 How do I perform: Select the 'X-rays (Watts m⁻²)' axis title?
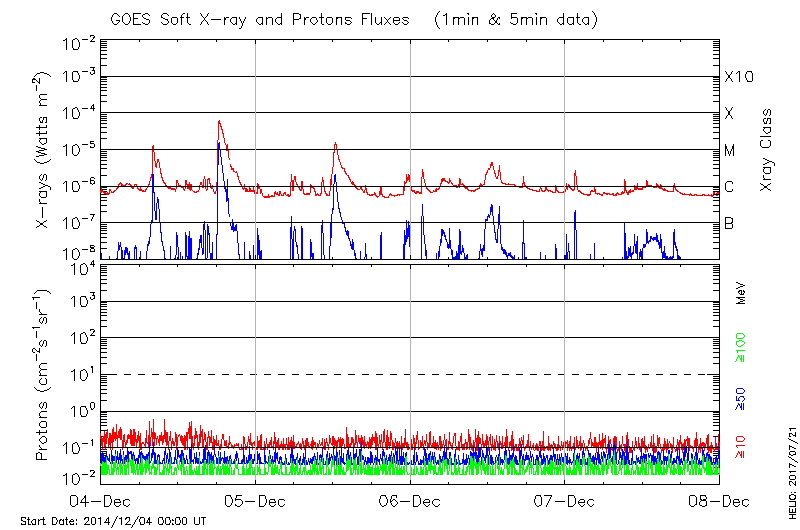43,150
